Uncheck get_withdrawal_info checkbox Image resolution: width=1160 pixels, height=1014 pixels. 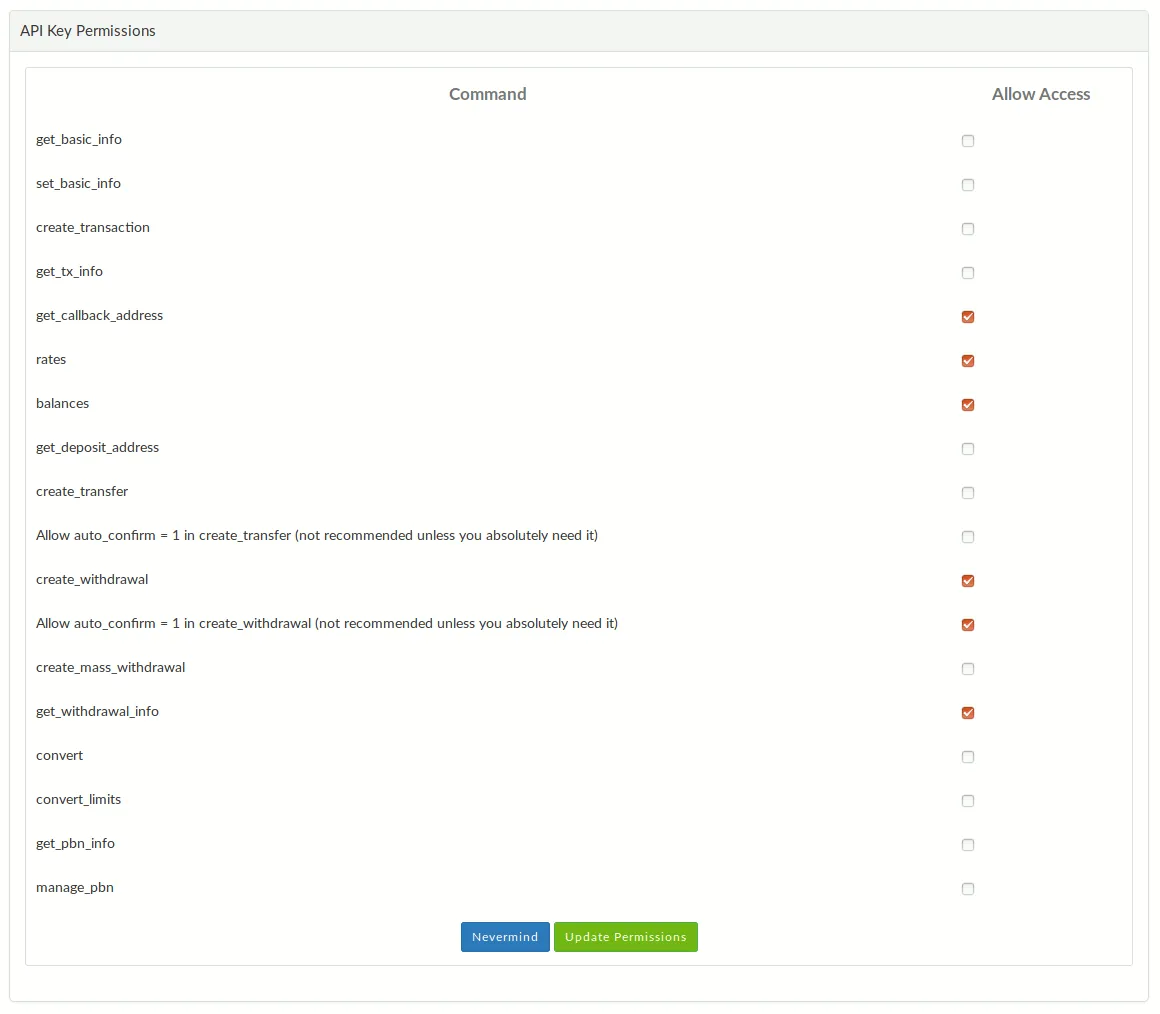point(968,713)
